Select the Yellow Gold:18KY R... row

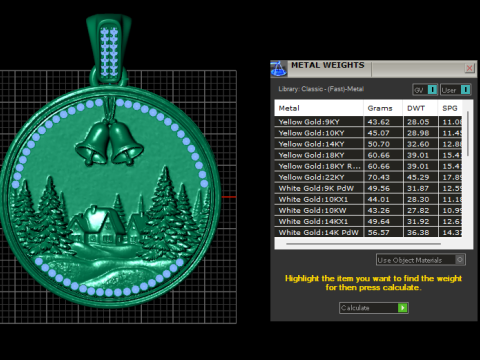point(368,166)
